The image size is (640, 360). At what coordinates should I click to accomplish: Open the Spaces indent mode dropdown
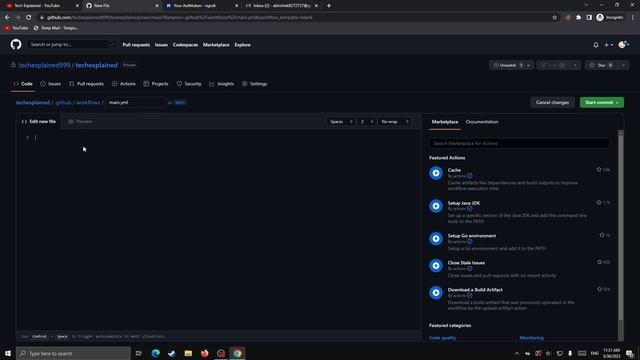(340, 122)
